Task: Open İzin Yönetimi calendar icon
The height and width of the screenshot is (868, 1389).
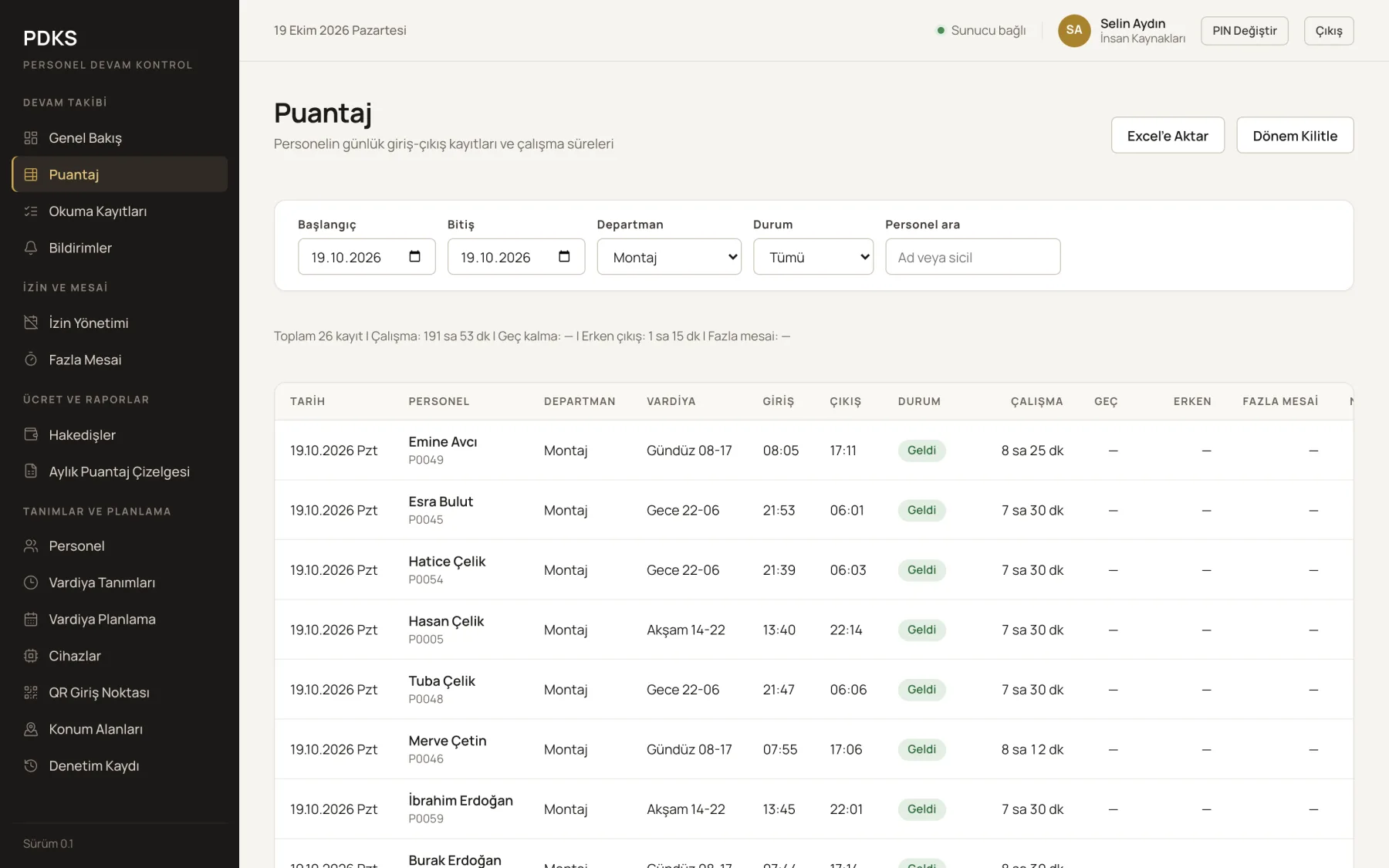Action: (31, 323)
